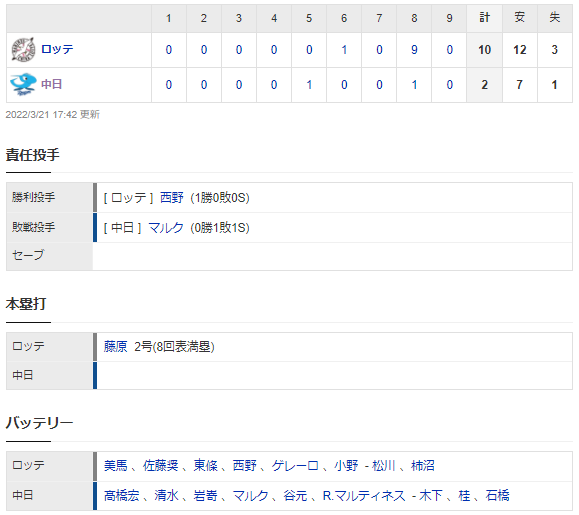Viewport: 579px width, 515px height.
Task: Open the ロッテ team link in scoreboard
Action: coord(57,49)
